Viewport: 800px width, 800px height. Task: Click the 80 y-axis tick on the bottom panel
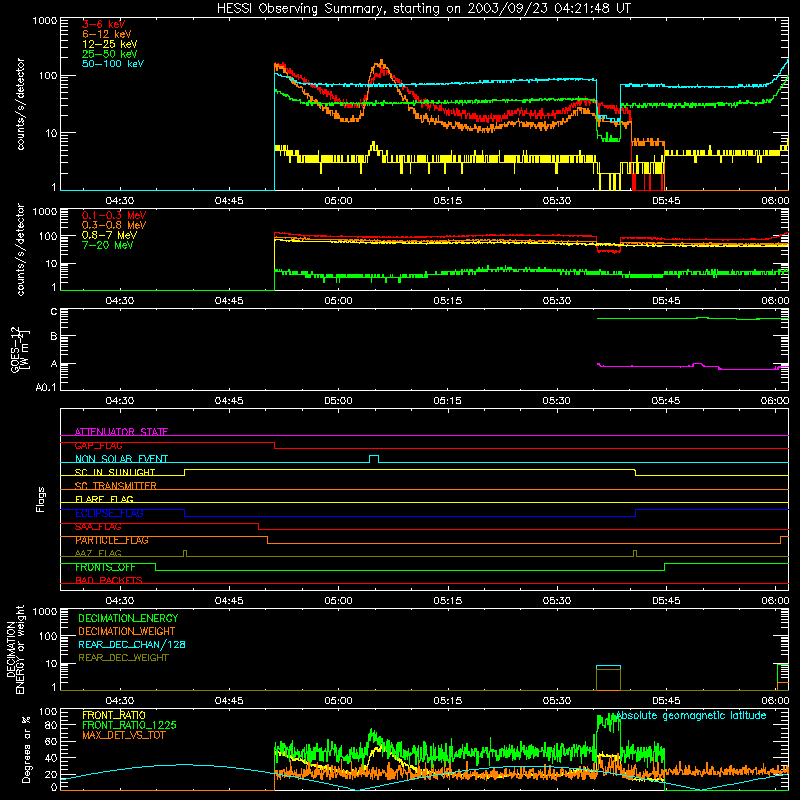[51, 725]
